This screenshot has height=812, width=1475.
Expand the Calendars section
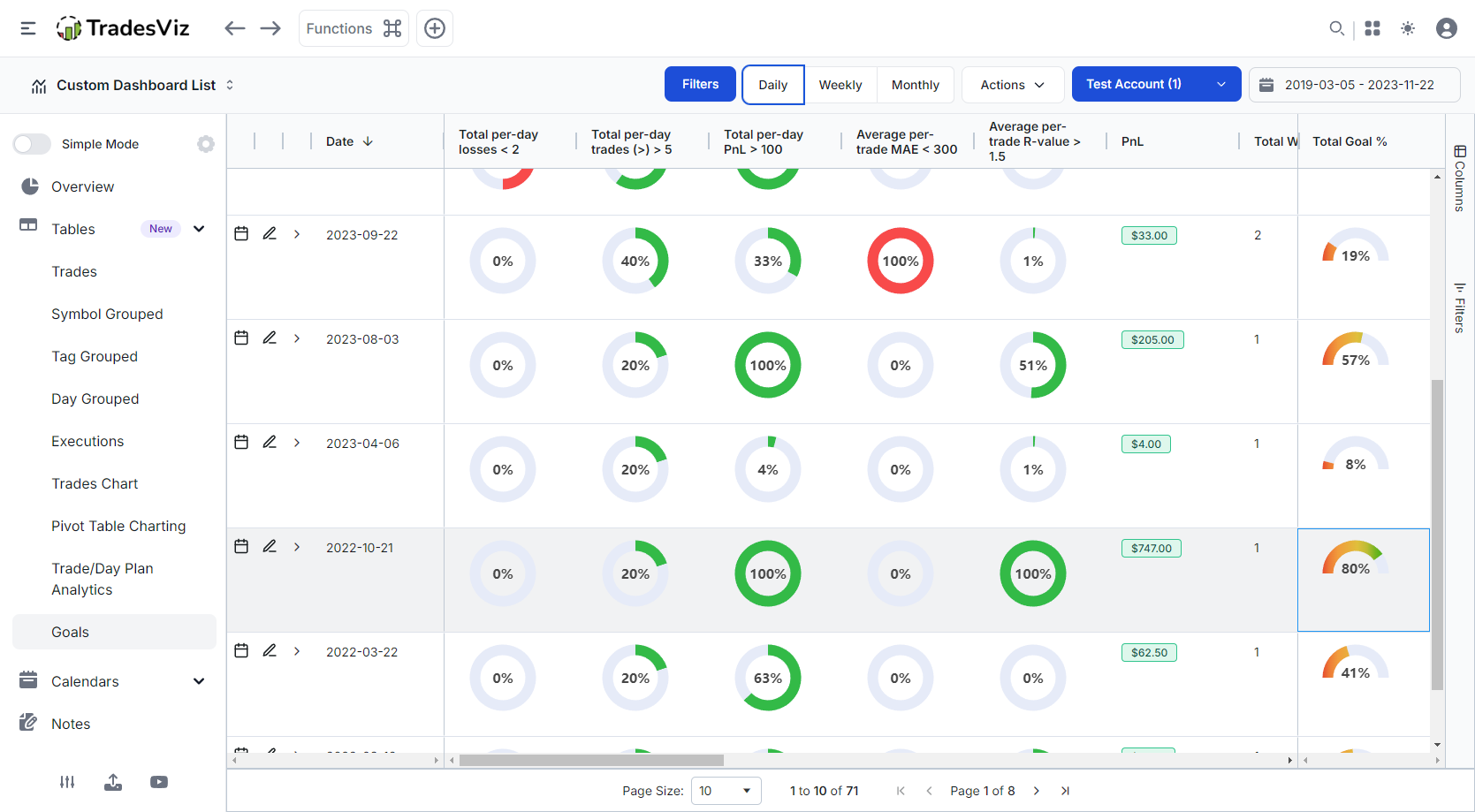(x=199, y=681)
